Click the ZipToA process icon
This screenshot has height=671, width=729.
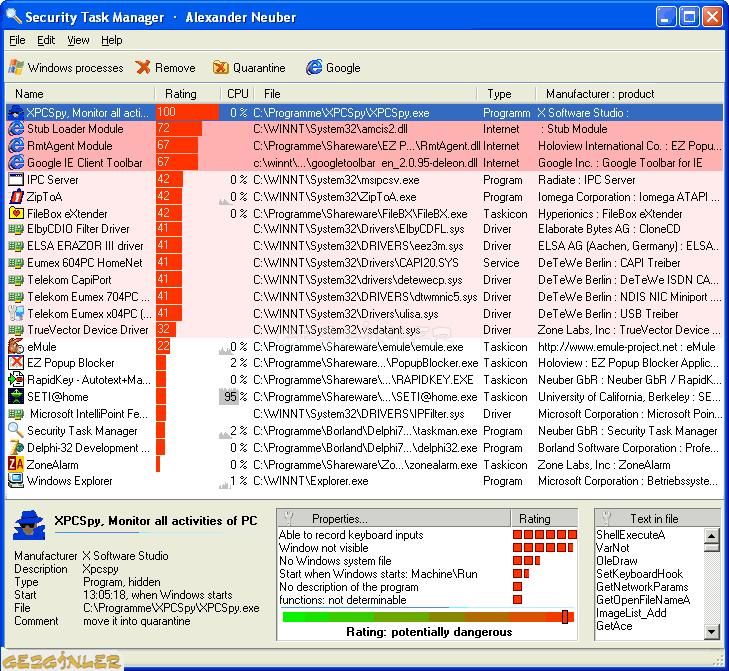pos(16,197)
